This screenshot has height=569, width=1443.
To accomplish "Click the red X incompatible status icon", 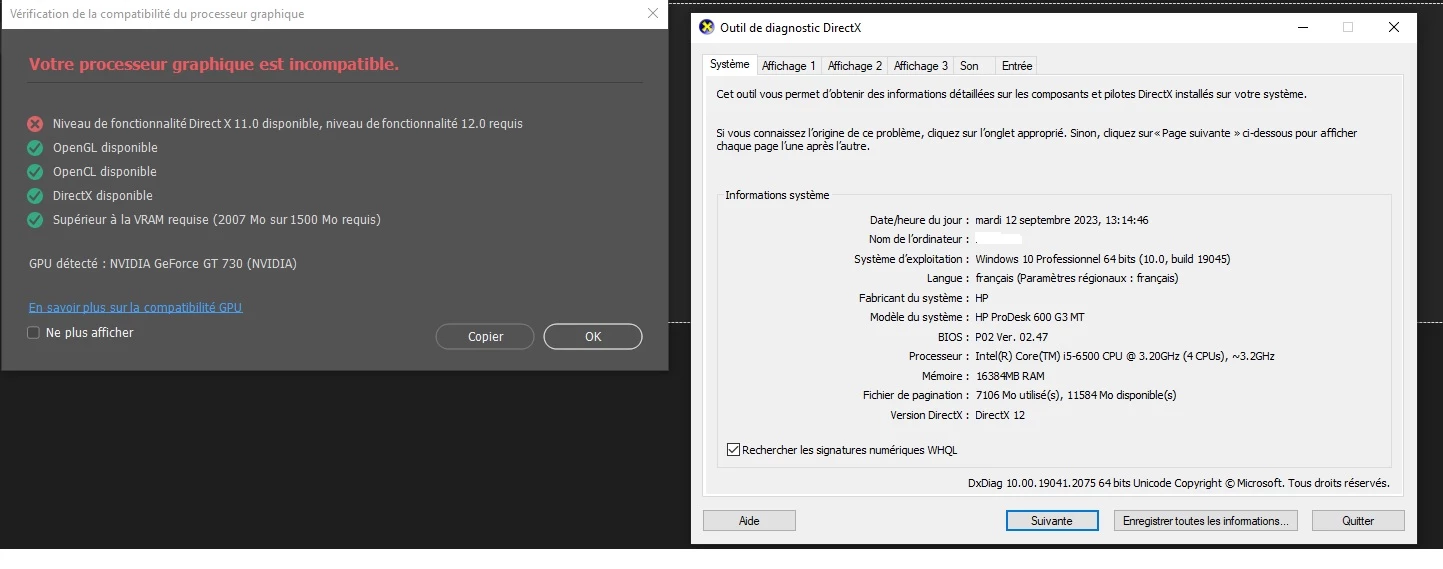I will [35, 124].
